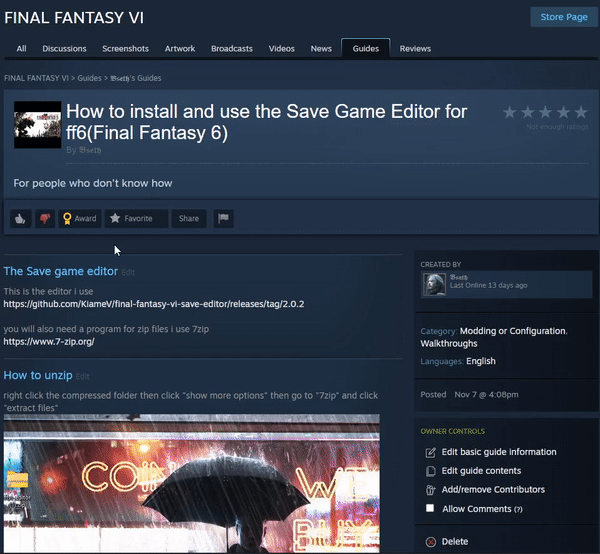Click the guide cover thumbnail image
Screen dimensions: 600x554
[38, 125]
